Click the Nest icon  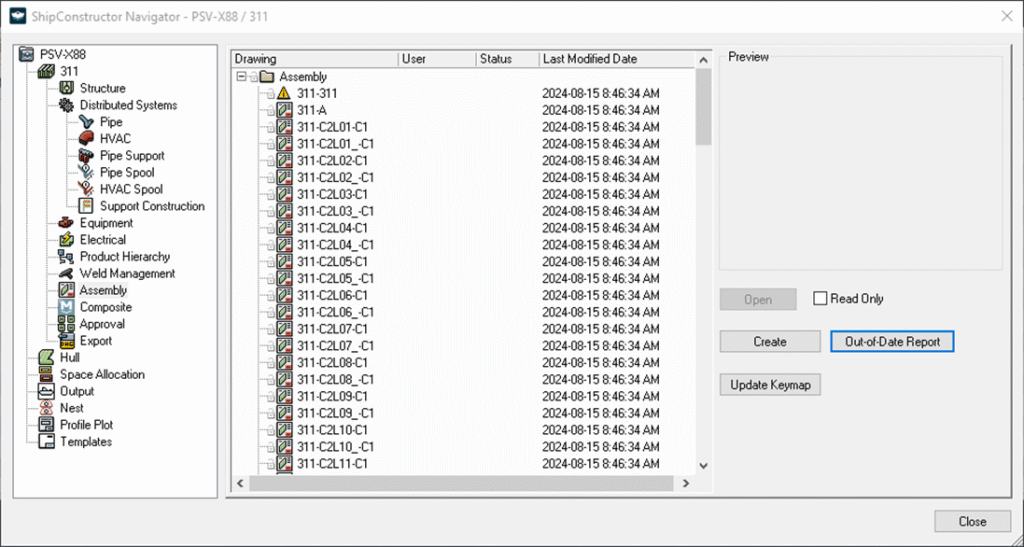tap(46, 408)
